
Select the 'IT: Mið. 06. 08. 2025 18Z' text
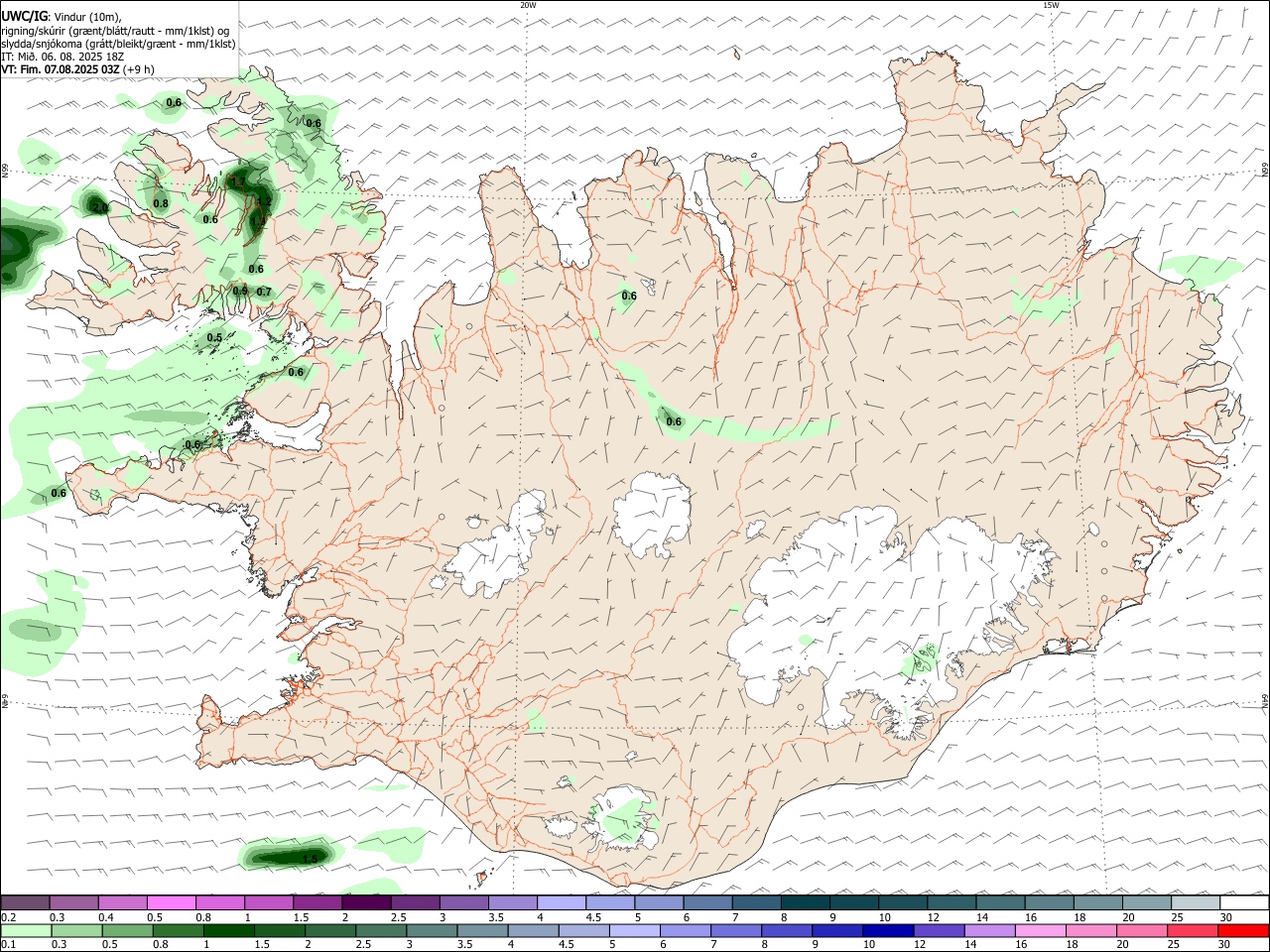(x=63, y=57)
